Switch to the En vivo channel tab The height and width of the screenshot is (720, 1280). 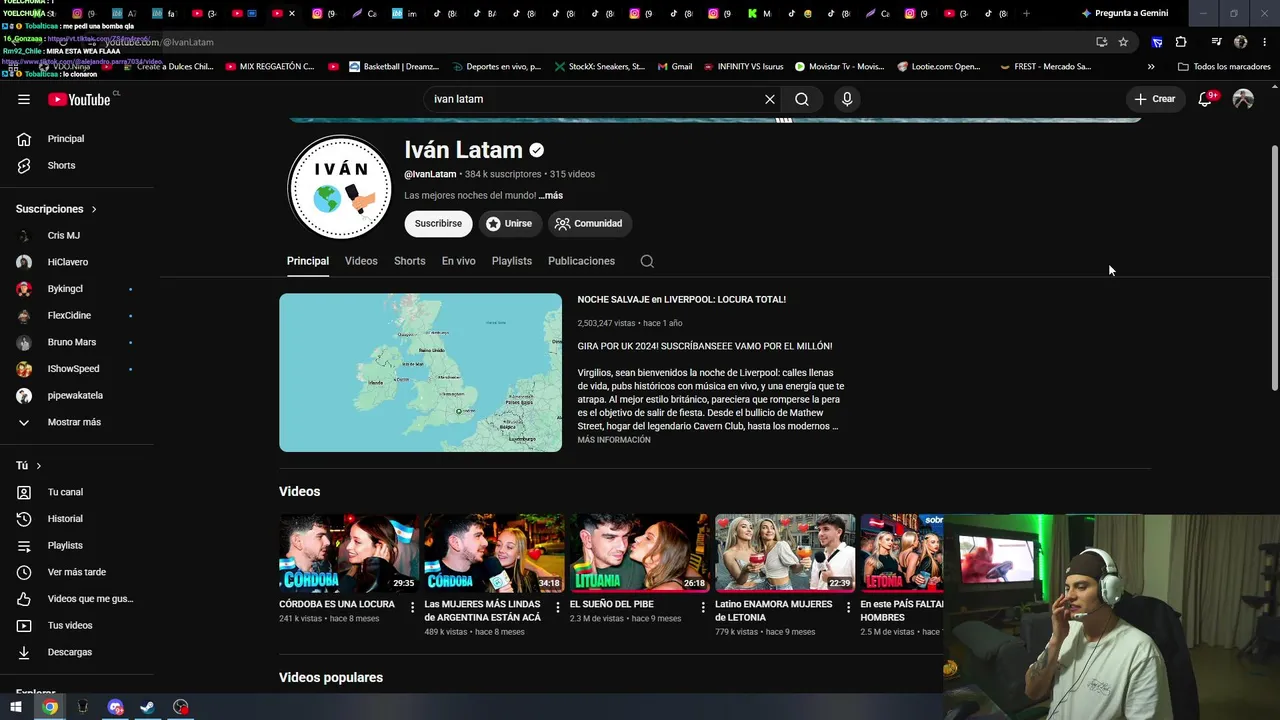[459, 261]
